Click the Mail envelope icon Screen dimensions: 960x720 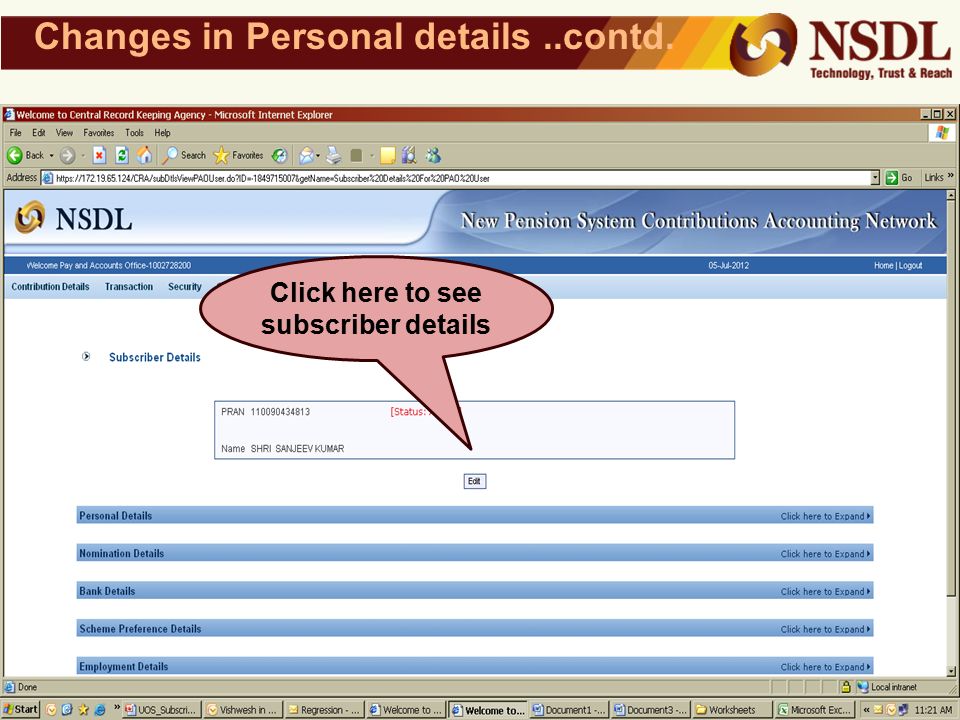(x=306, y=156)
